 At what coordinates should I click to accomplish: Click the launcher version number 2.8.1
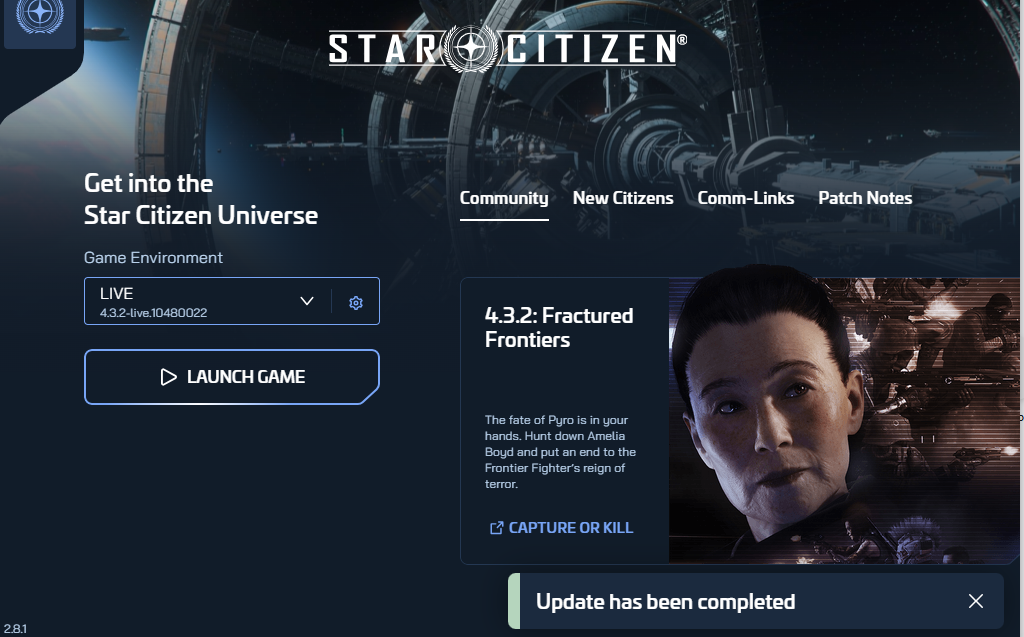15,629
